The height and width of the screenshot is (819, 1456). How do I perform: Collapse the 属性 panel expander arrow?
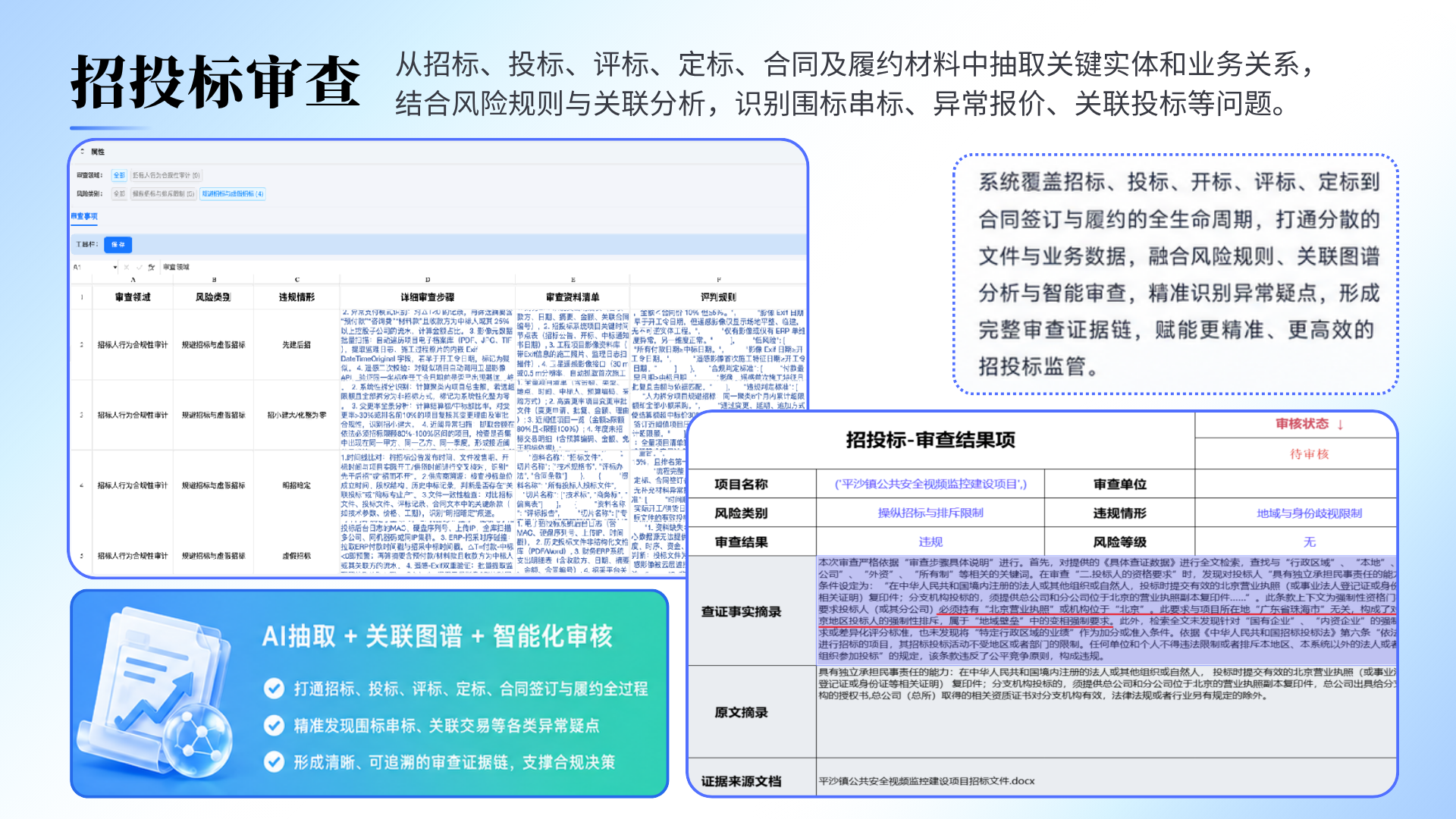click(x=83, y=152)
